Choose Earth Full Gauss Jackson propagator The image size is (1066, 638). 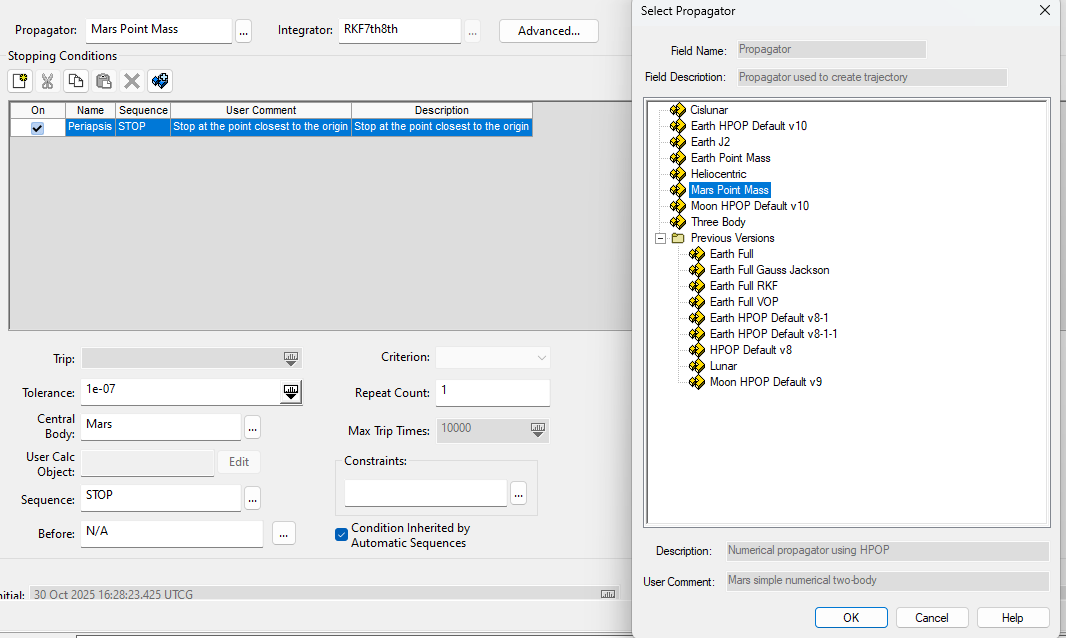click(x=769, y=270)
